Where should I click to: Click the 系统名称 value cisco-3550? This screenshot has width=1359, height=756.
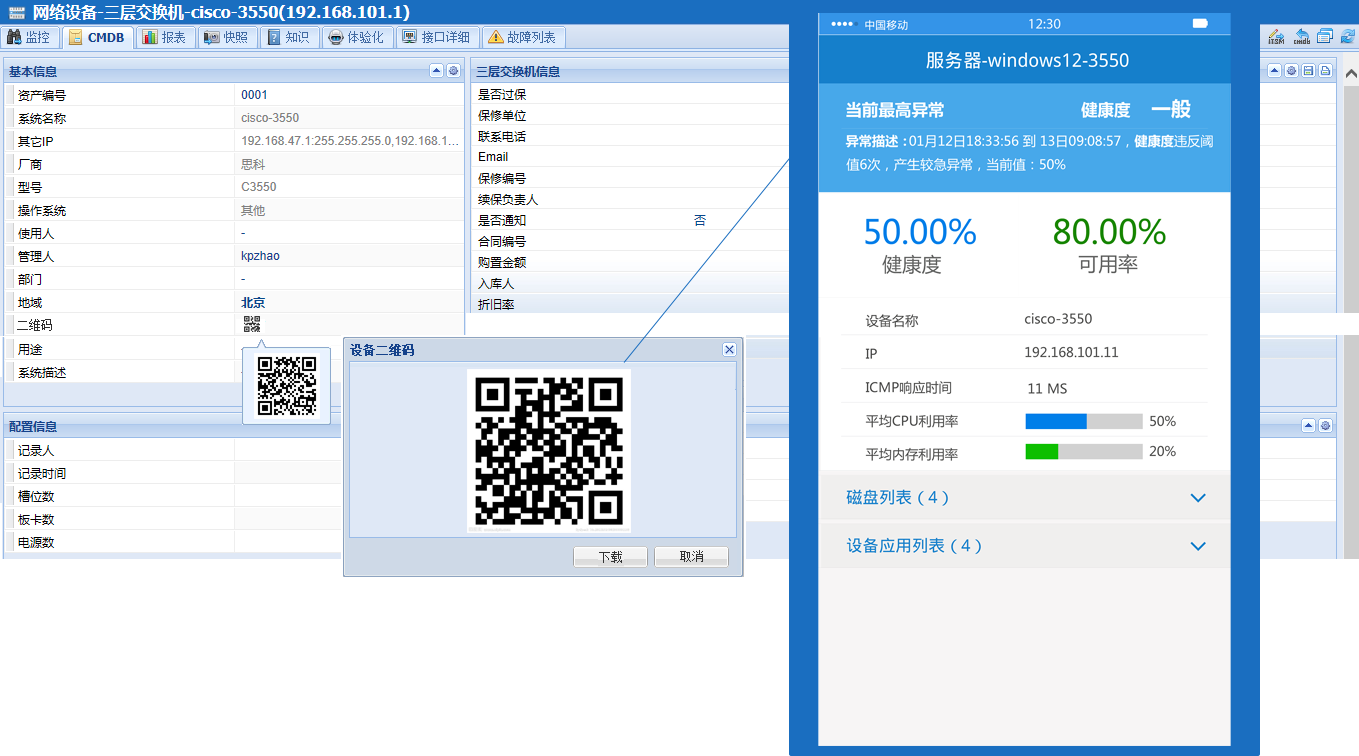click(270, 118)
